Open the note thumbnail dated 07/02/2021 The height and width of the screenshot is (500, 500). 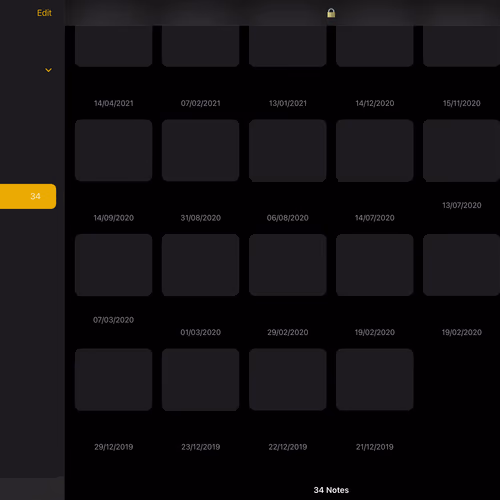201,46
